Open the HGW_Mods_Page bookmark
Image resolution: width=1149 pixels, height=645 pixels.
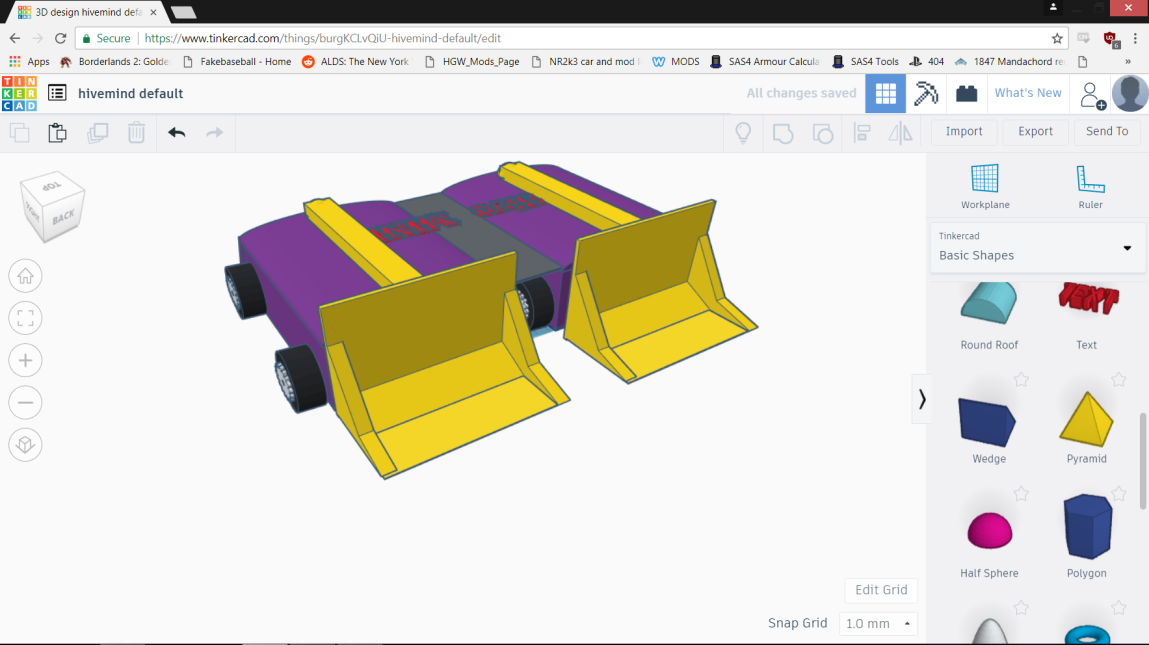[472, 62]
